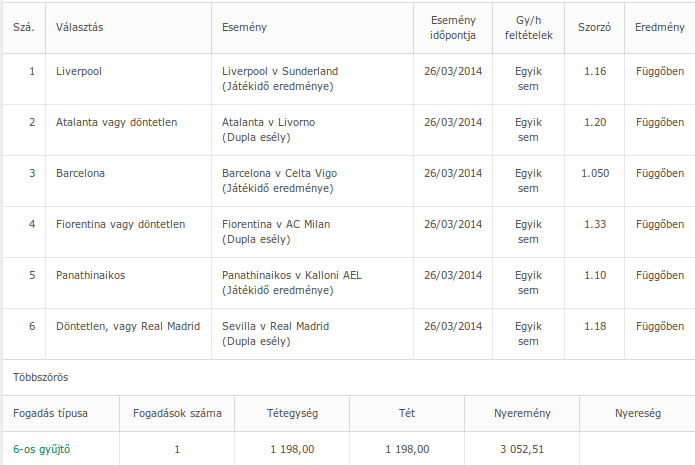Click the "Gy/h feltételek" column header
The image size is (695, 465).
[528, 27]
